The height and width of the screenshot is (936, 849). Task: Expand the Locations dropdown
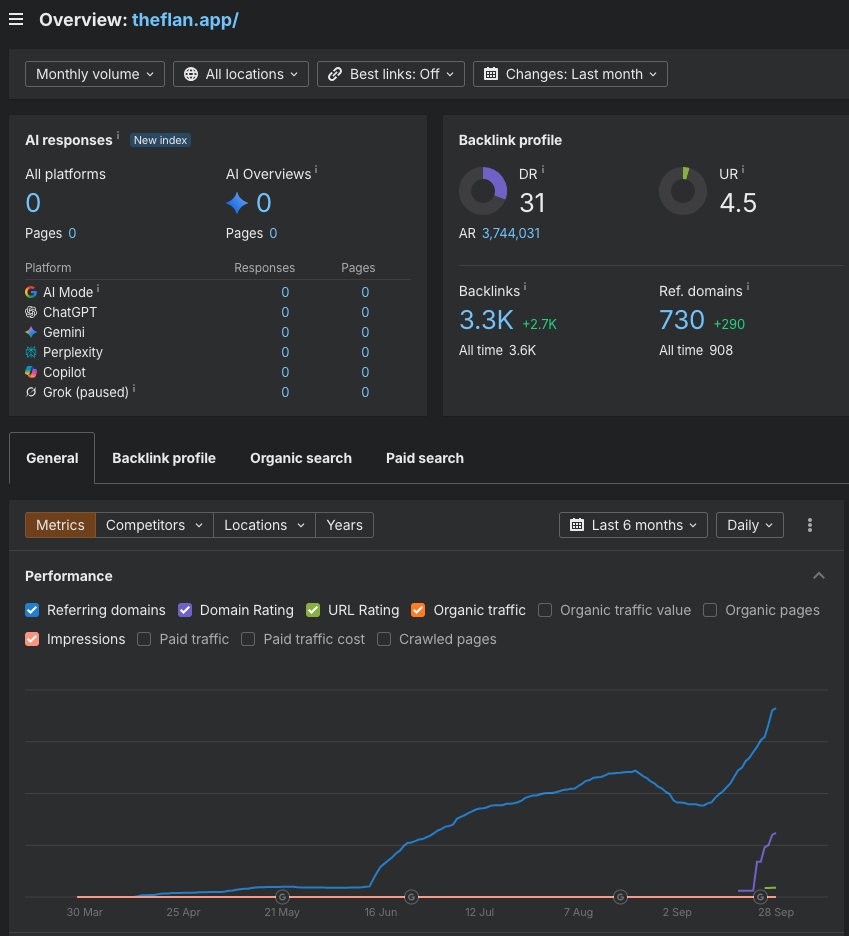pos(264,525)
